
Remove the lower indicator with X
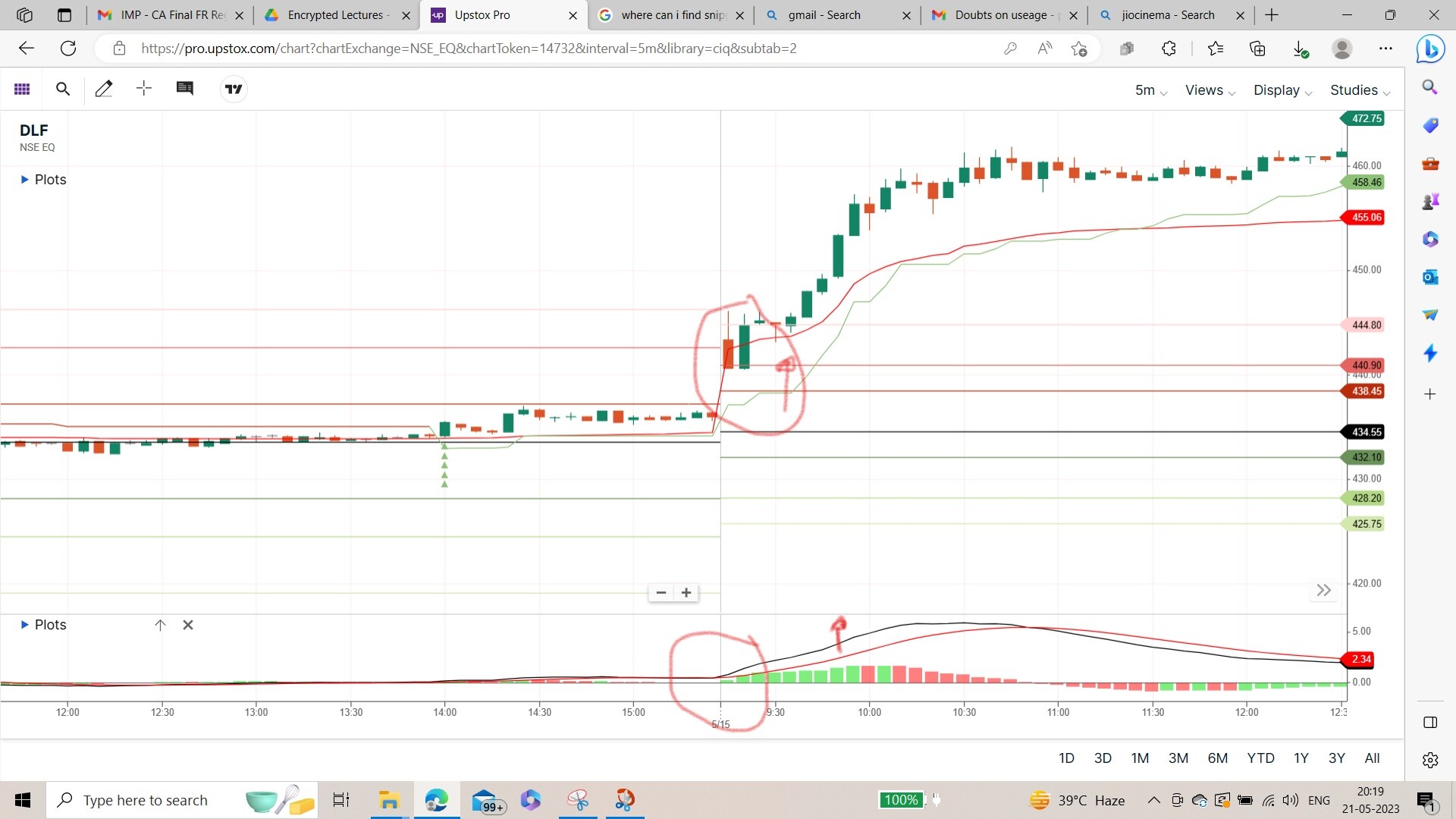187,625
